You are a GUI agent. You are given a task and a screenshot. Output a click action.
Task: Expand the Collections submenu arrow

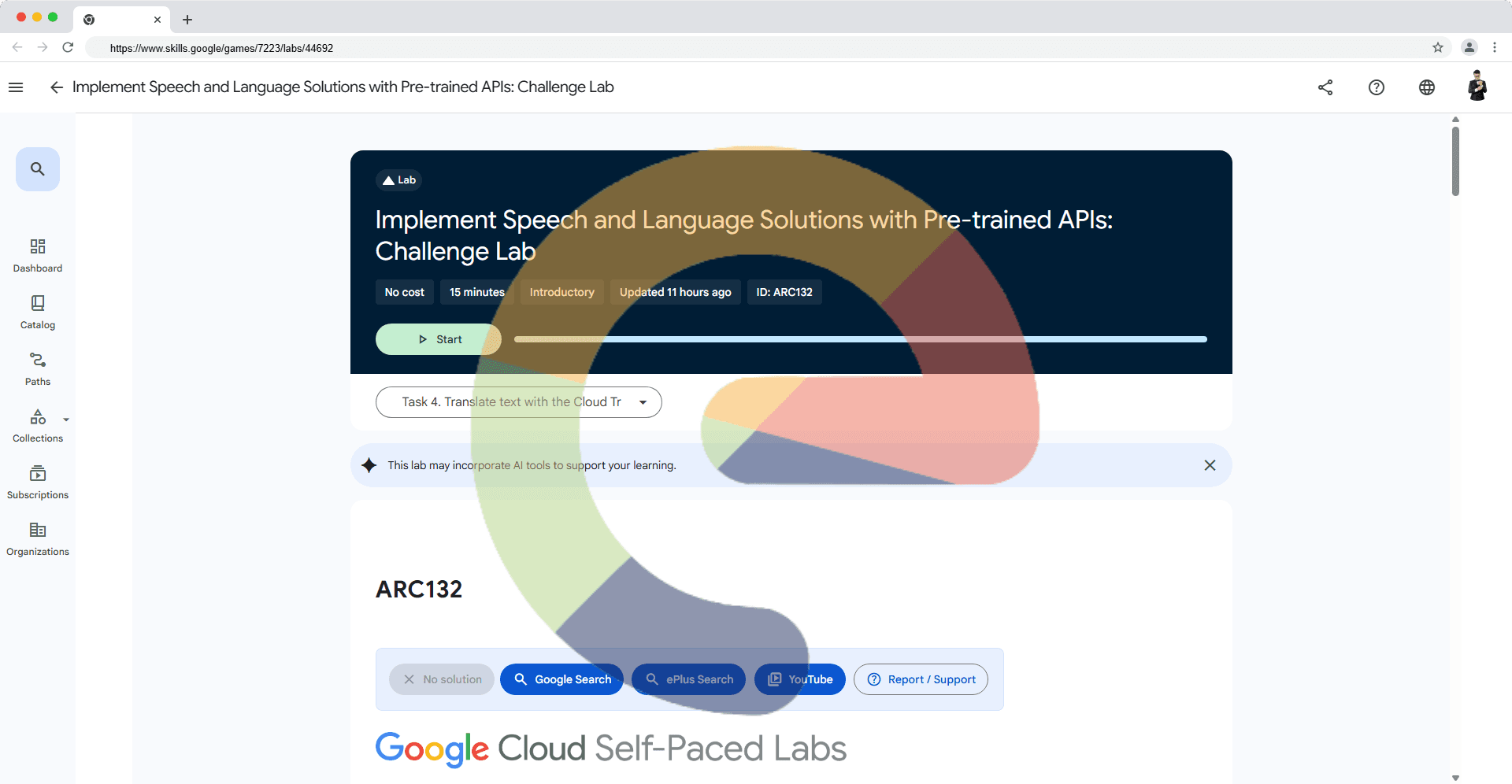click(x=66, y=420)
